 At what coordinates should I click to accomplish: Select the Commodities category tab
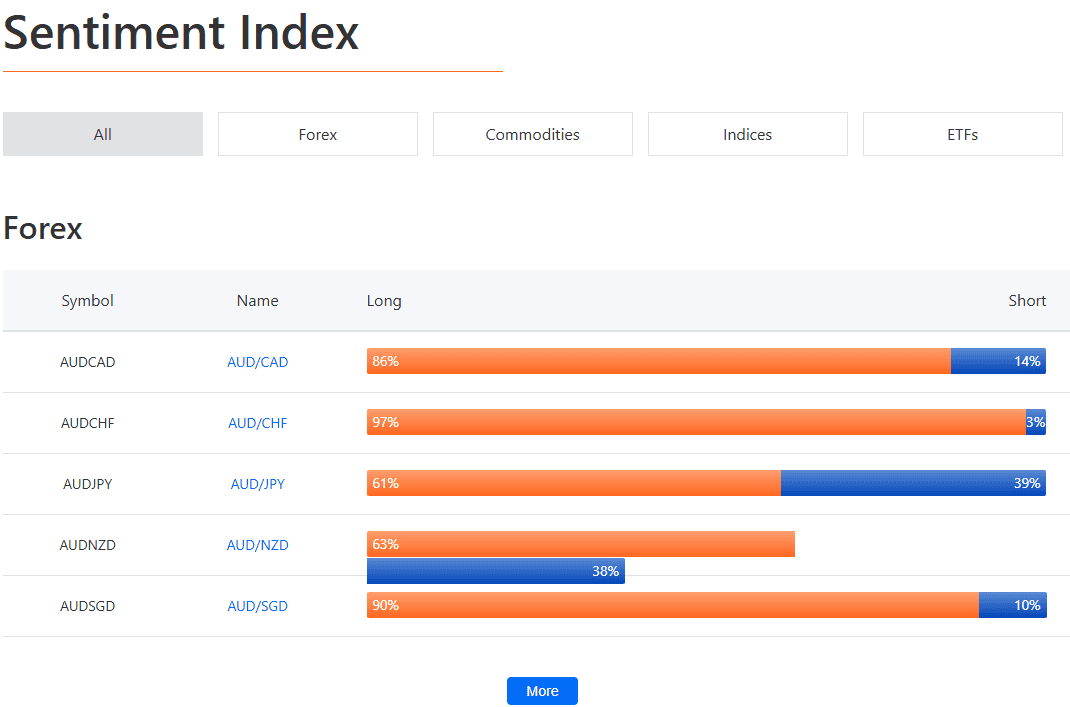pyautogui.click(x=532, y=133)
